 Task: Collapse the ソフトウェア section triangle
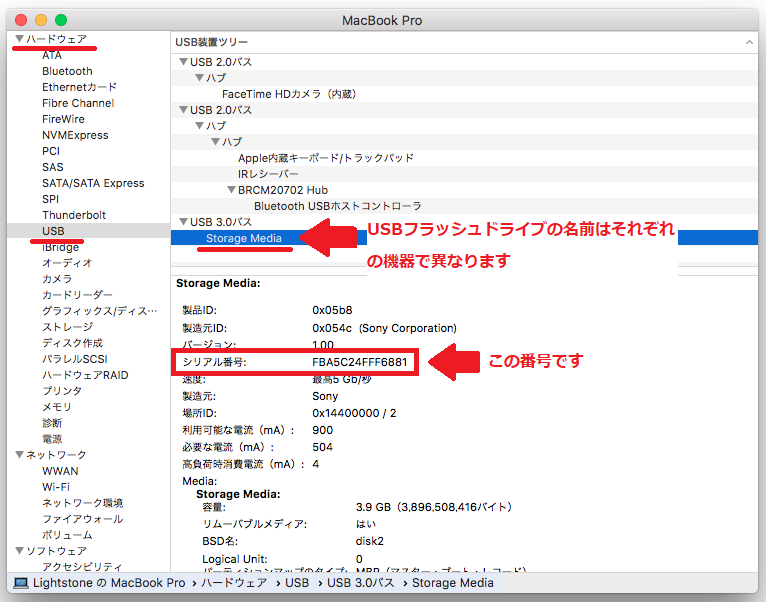coord(20,550)
